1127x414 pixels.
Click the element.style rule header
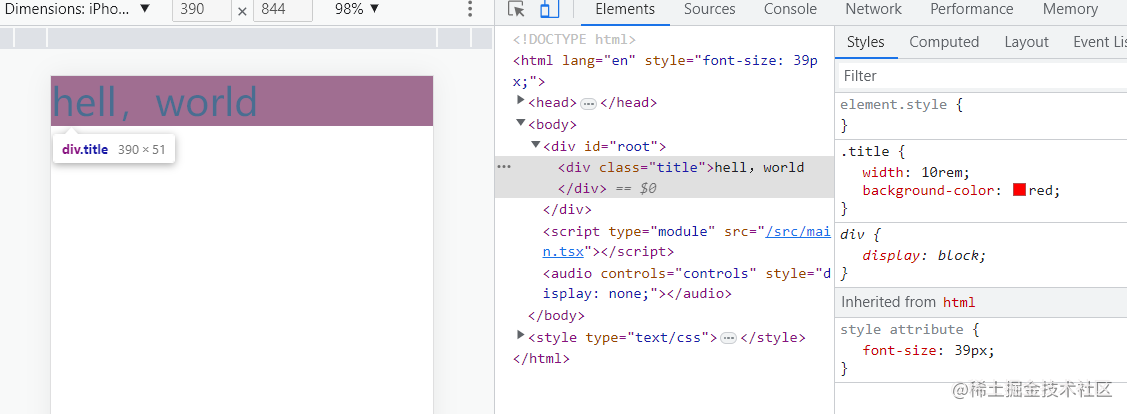pos(901,105)
